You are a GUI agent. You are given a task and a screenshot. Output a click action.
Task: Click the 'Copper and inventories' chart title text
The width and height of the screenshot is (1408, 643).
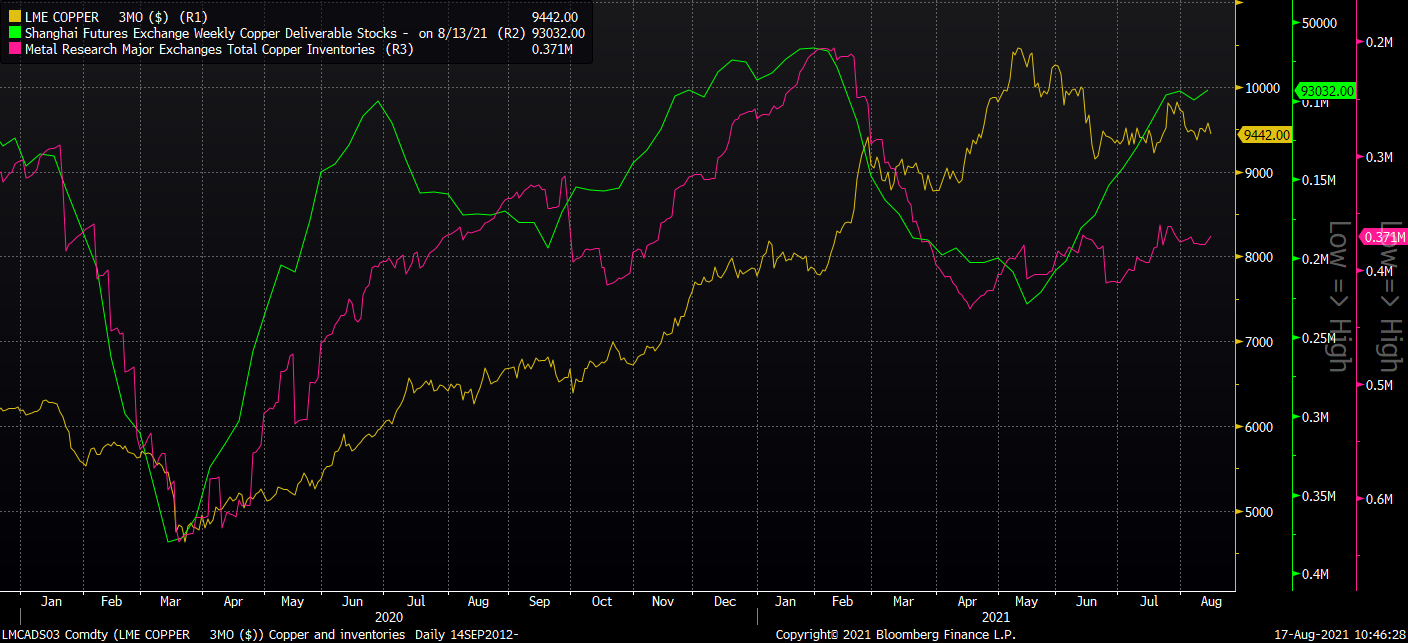pos(338,635)
